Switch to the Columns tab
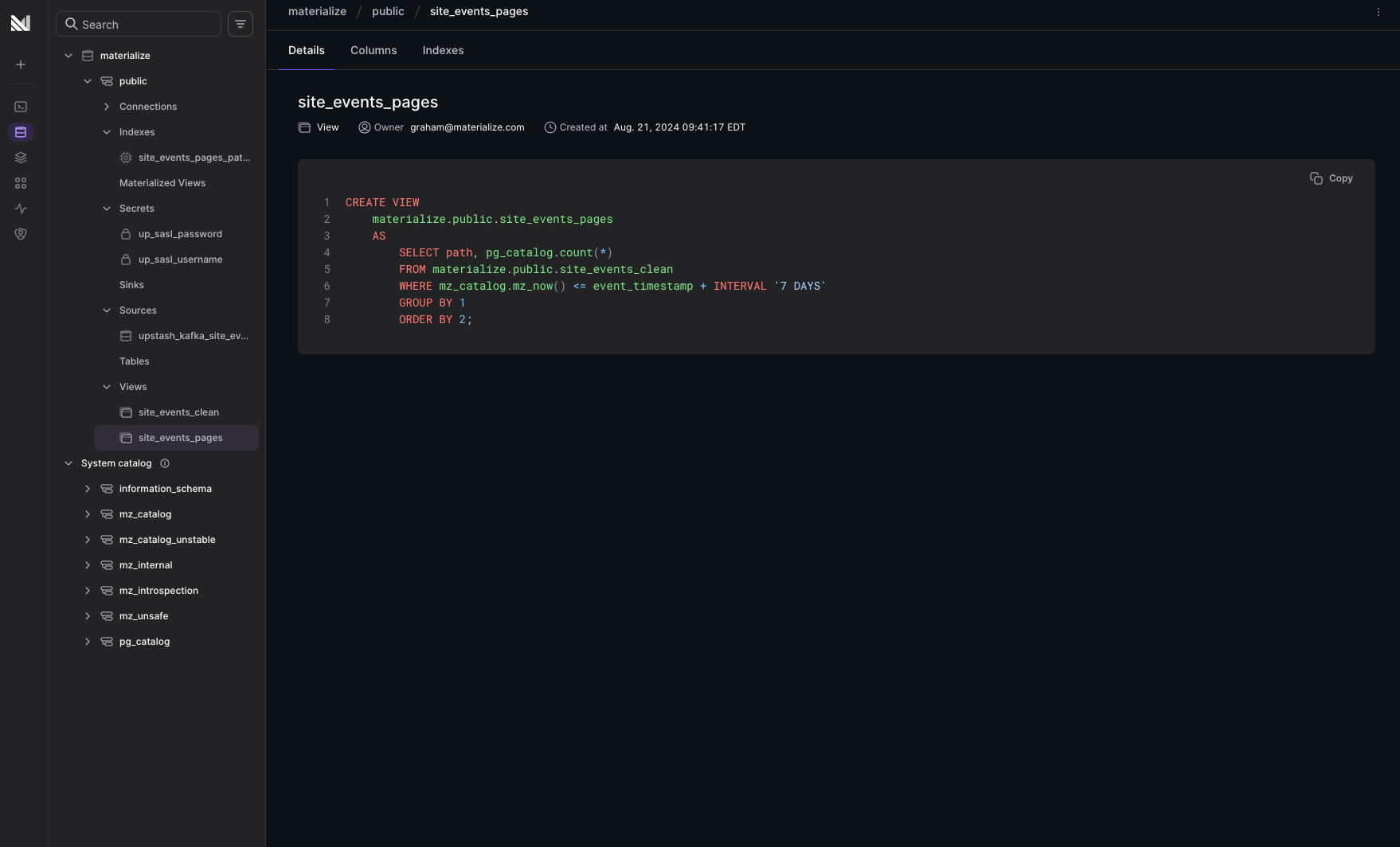Viewport: 1400px width, 847px height. (373, 50)
